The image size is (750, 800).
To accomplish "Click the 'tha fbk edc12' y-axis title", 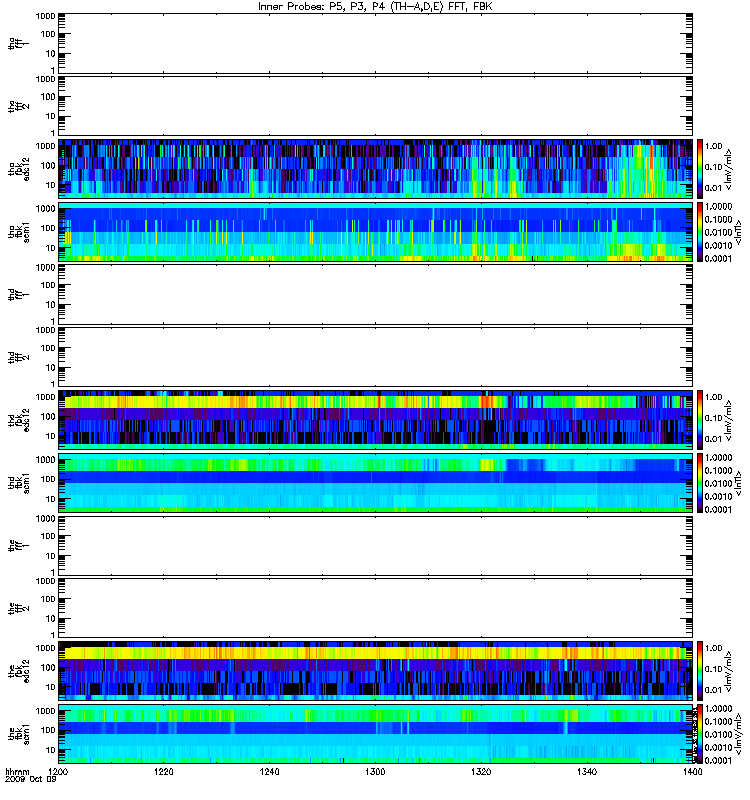I will pyautogui.click(x=19, y=167).
